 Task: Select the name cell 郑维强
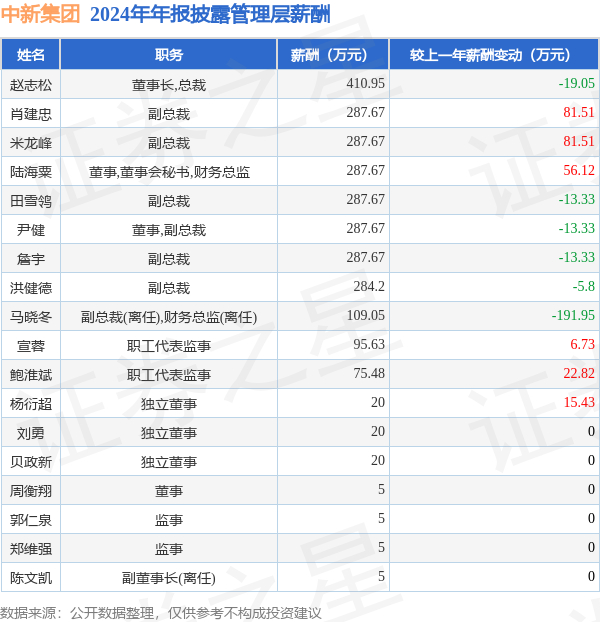31,549
